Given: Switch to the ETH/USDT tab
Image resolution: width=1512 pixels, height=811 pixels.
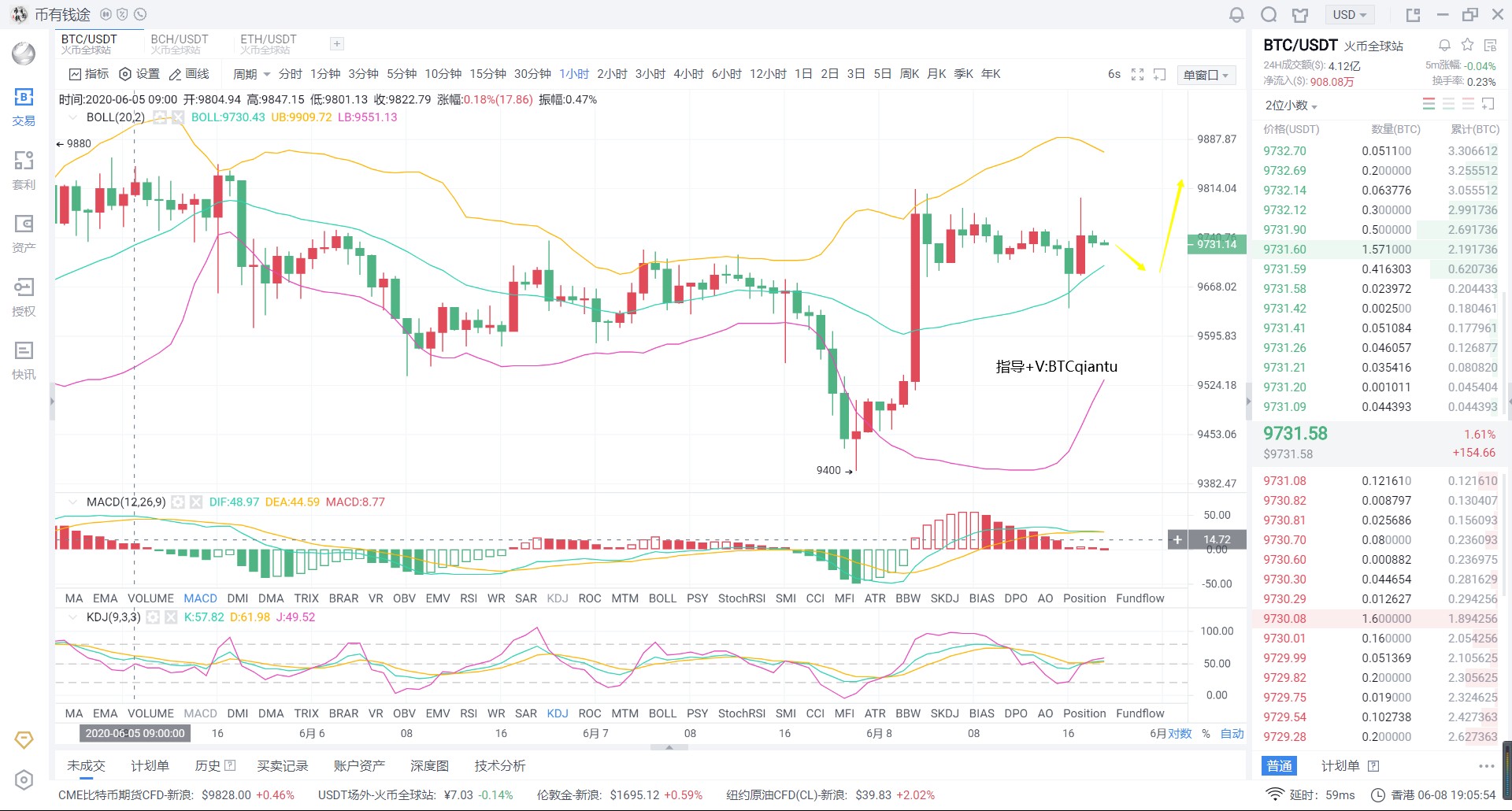Looking at the screenshot, I should 269,43.
